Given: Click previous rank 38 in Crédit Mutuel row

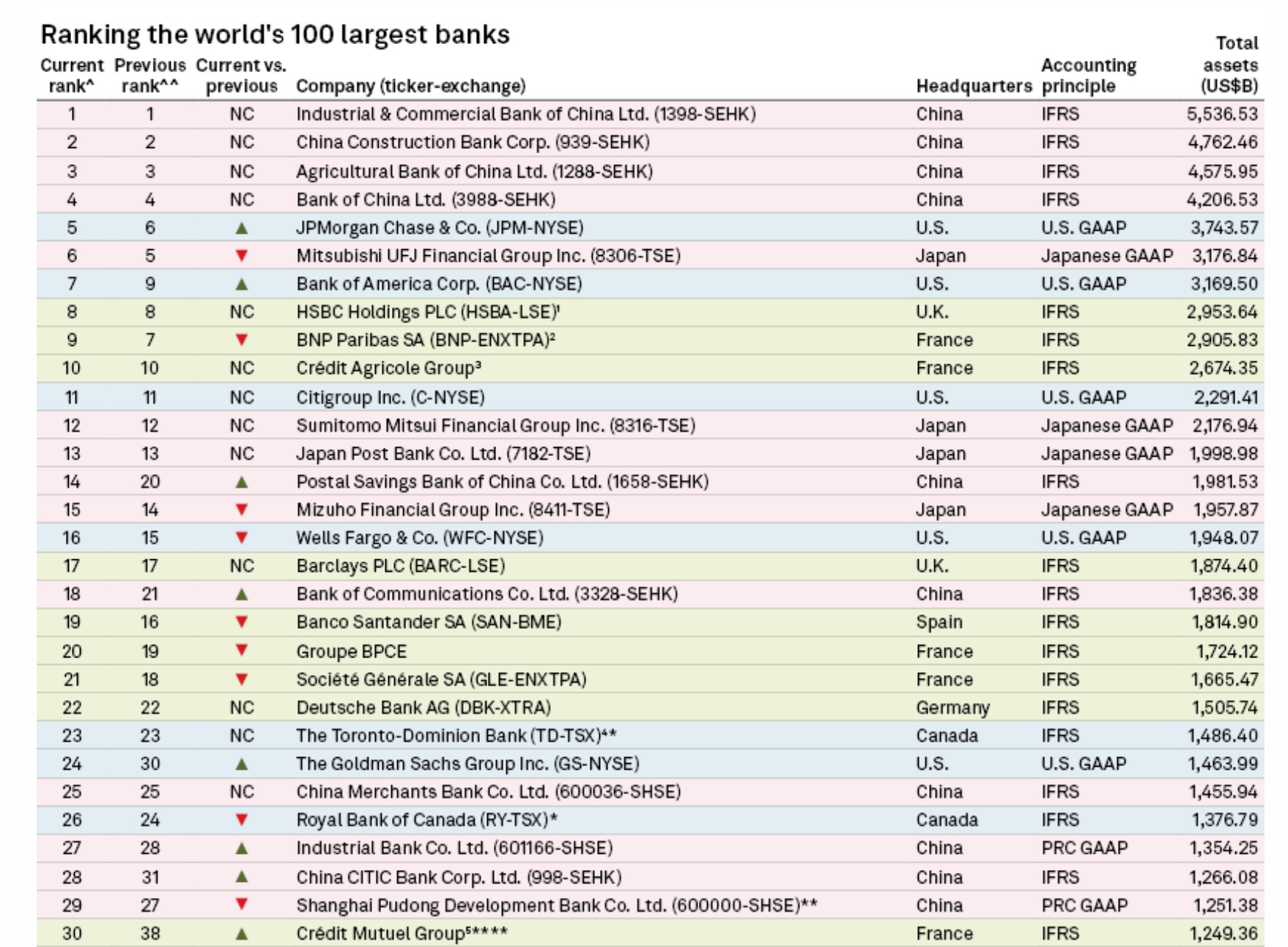Looking at the screenshot, I should (150, 934).
